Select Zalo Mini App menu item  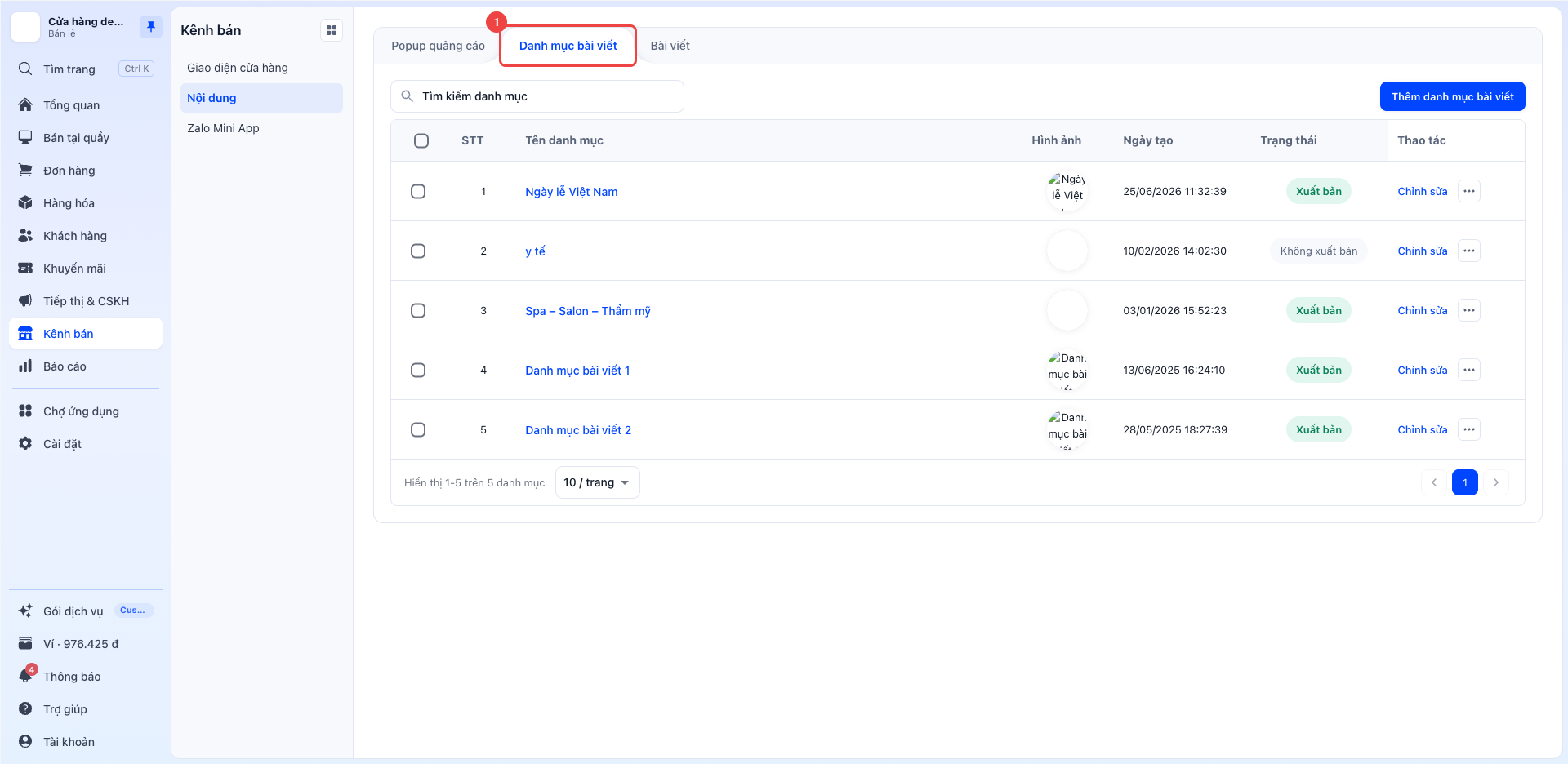pyautogui.click(x=261, y=128)
